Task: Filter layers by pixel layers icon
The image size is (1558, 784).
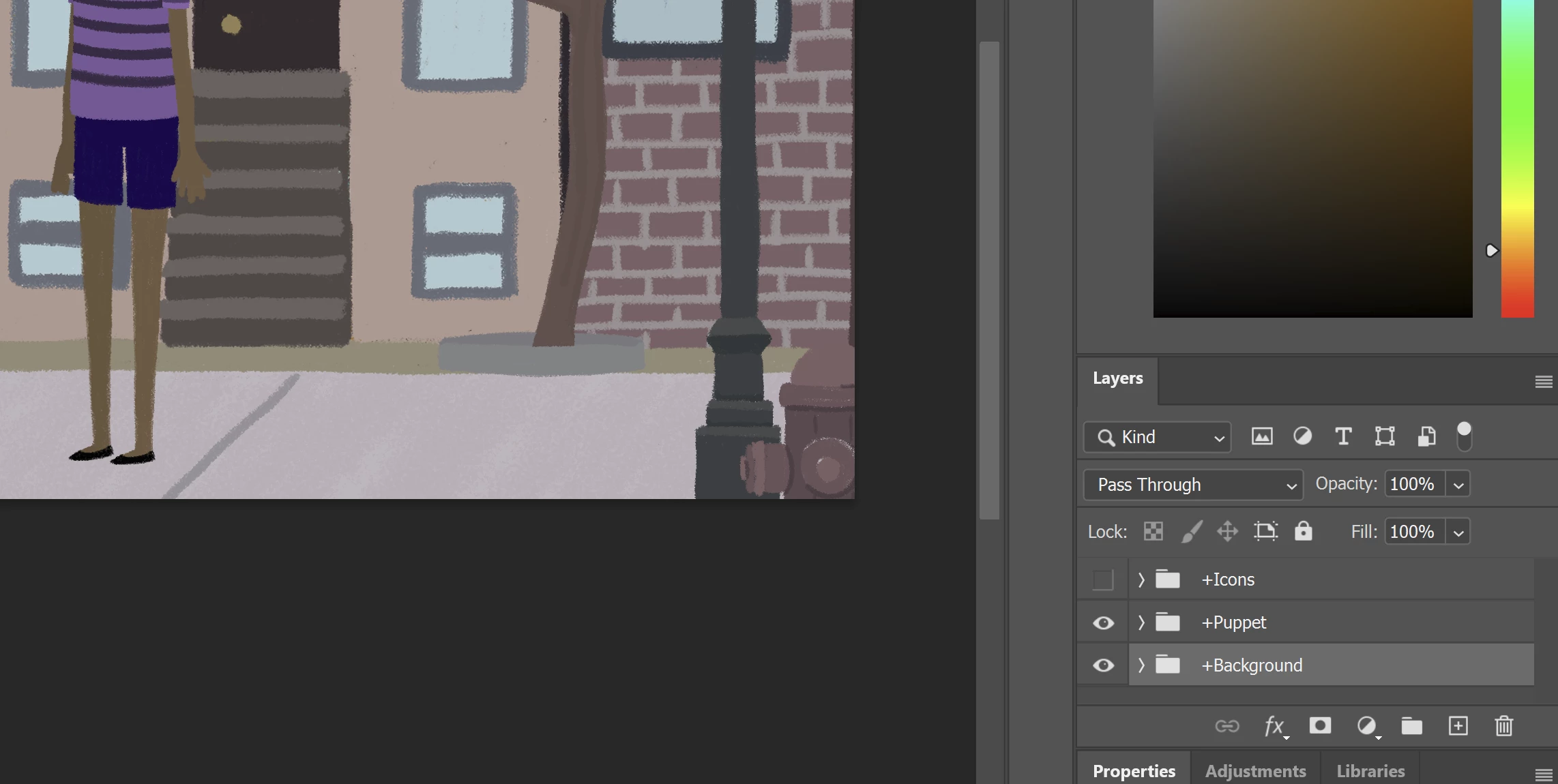Action: (x=1262, y=436)
